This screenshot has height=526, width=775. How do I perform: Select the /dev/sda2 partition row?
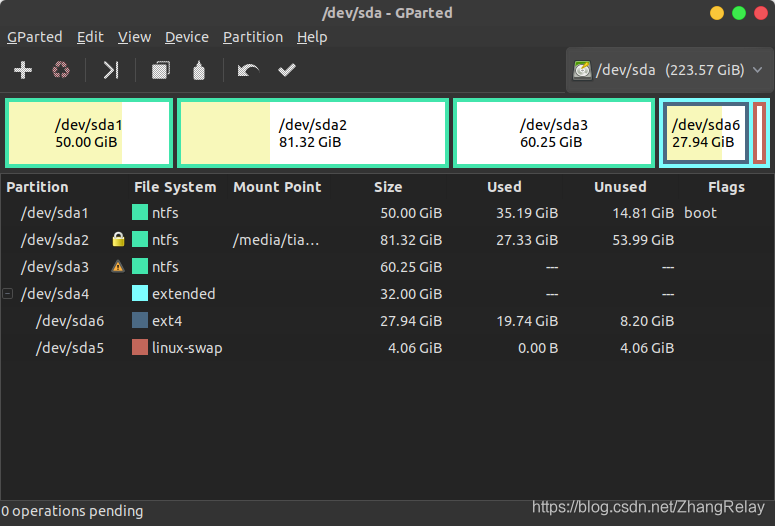coord(387,240)
